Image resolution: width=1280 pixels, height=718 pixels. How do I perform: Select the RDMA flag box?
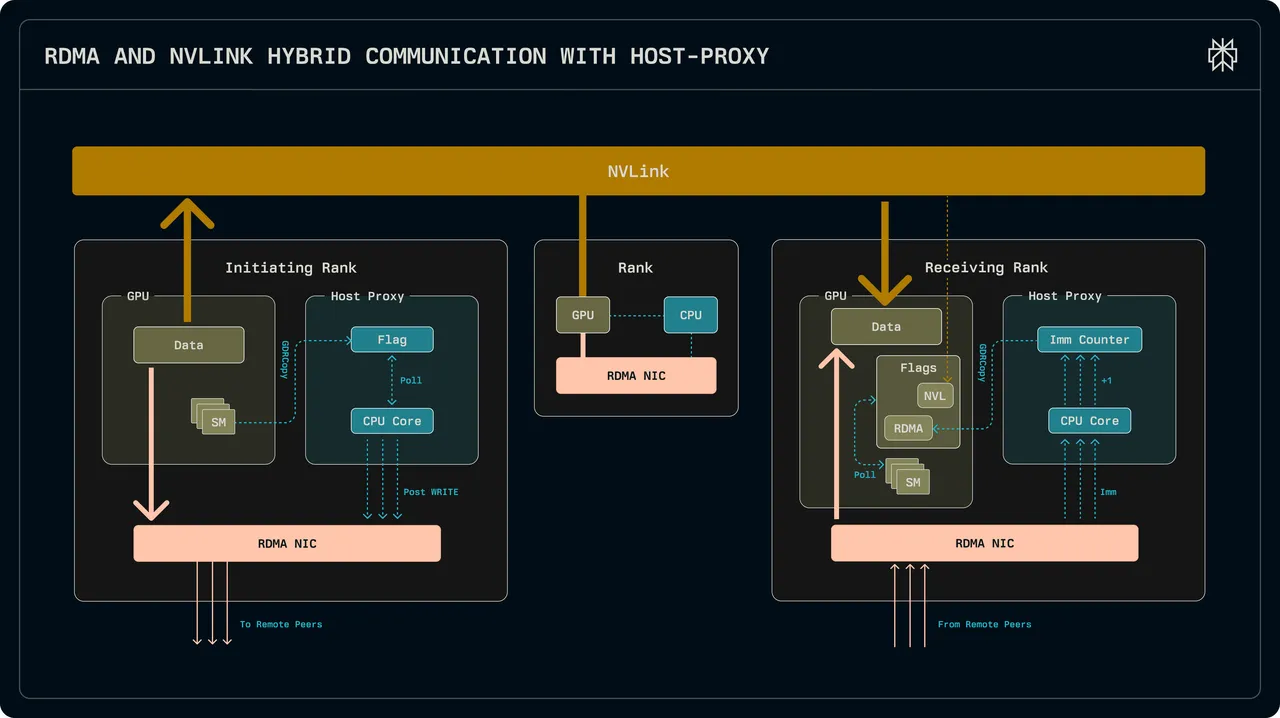pyautogui.click(x=909, y=429)
